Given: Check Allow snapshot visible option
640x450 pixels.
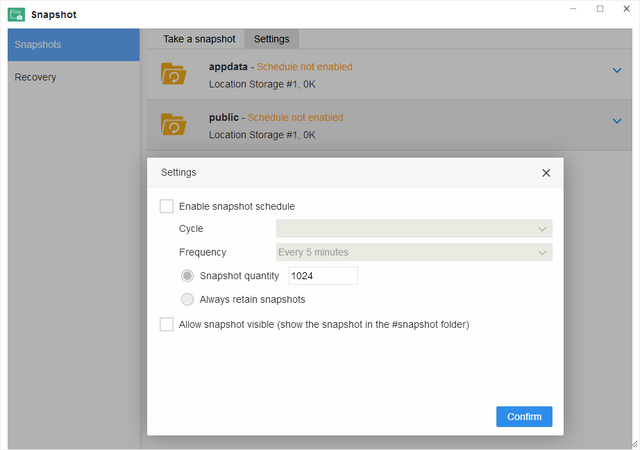Looking at the screenshot, I should tap(167, 324).
